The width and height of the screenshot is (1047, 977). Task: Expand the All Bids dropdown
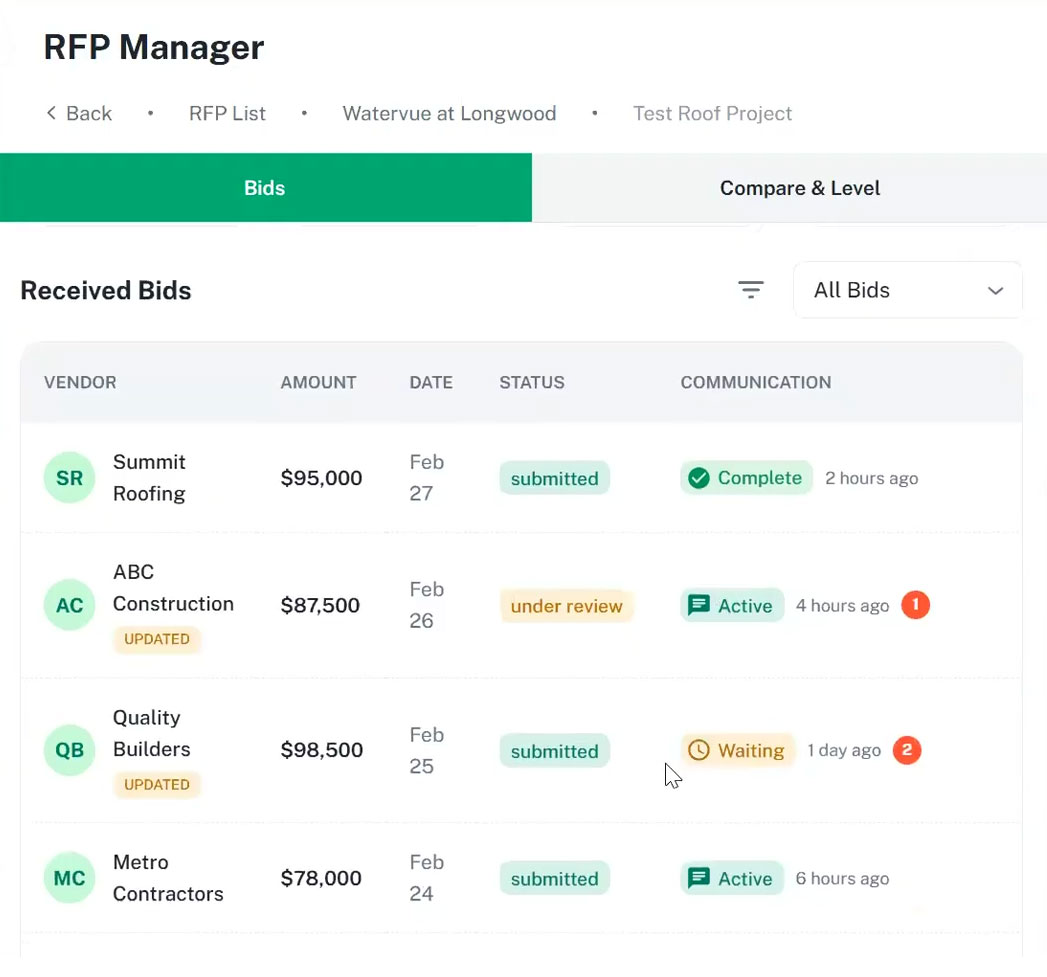tap(907, 290)
